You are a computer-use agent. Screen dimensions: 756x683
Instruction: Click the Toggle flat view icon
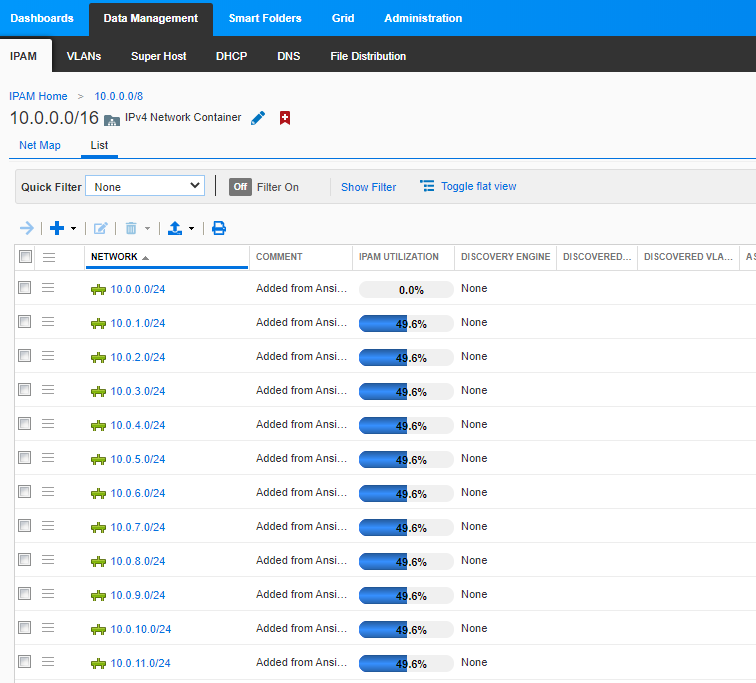[427, 186]
